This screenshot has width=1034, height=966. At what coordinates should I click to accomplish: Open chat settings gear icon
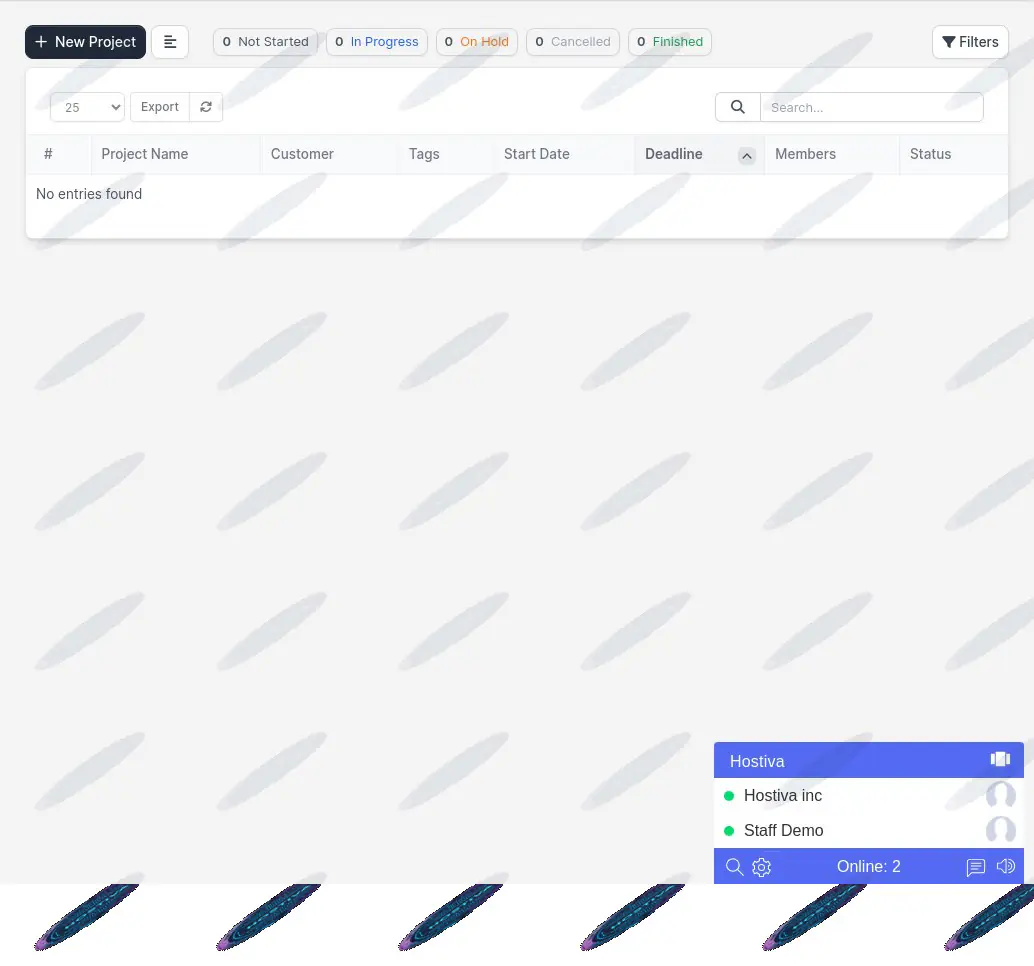click(x=762, y=867)
